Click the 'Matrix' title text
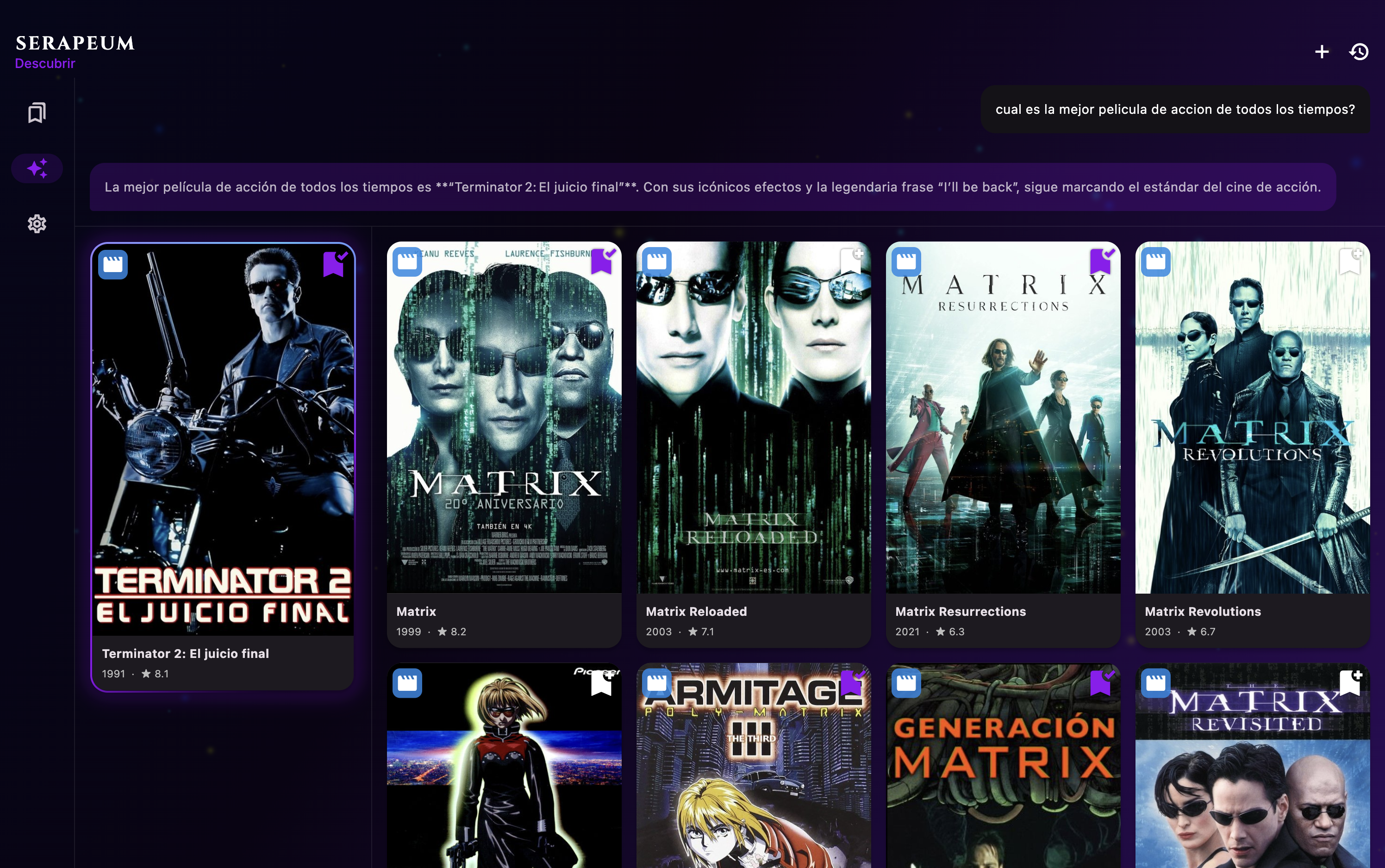1385x868 pixels. click(x=416, y=611)
